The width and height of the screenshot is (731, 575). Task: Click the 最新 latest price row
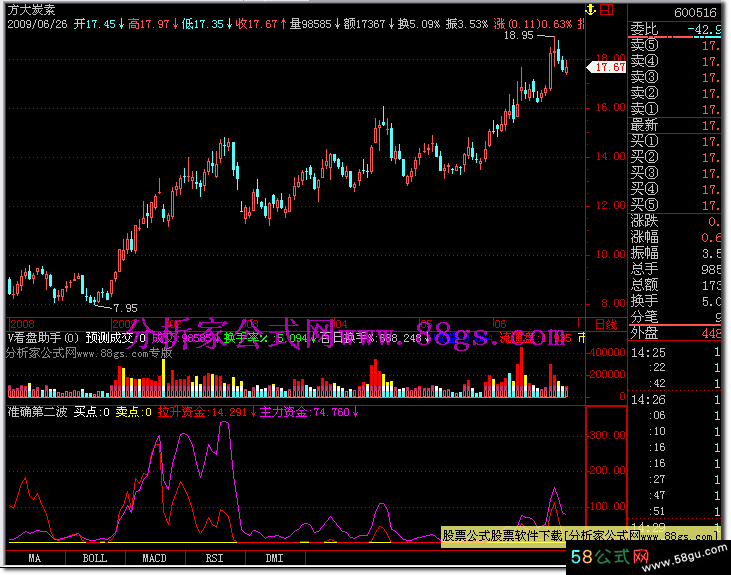675,125
